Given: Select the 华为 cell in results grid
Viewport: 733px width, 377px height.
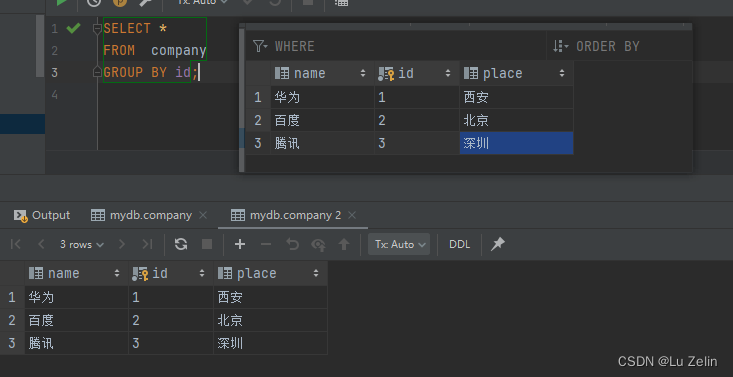Looking at the screenshot, I should [x=76, y=297].
